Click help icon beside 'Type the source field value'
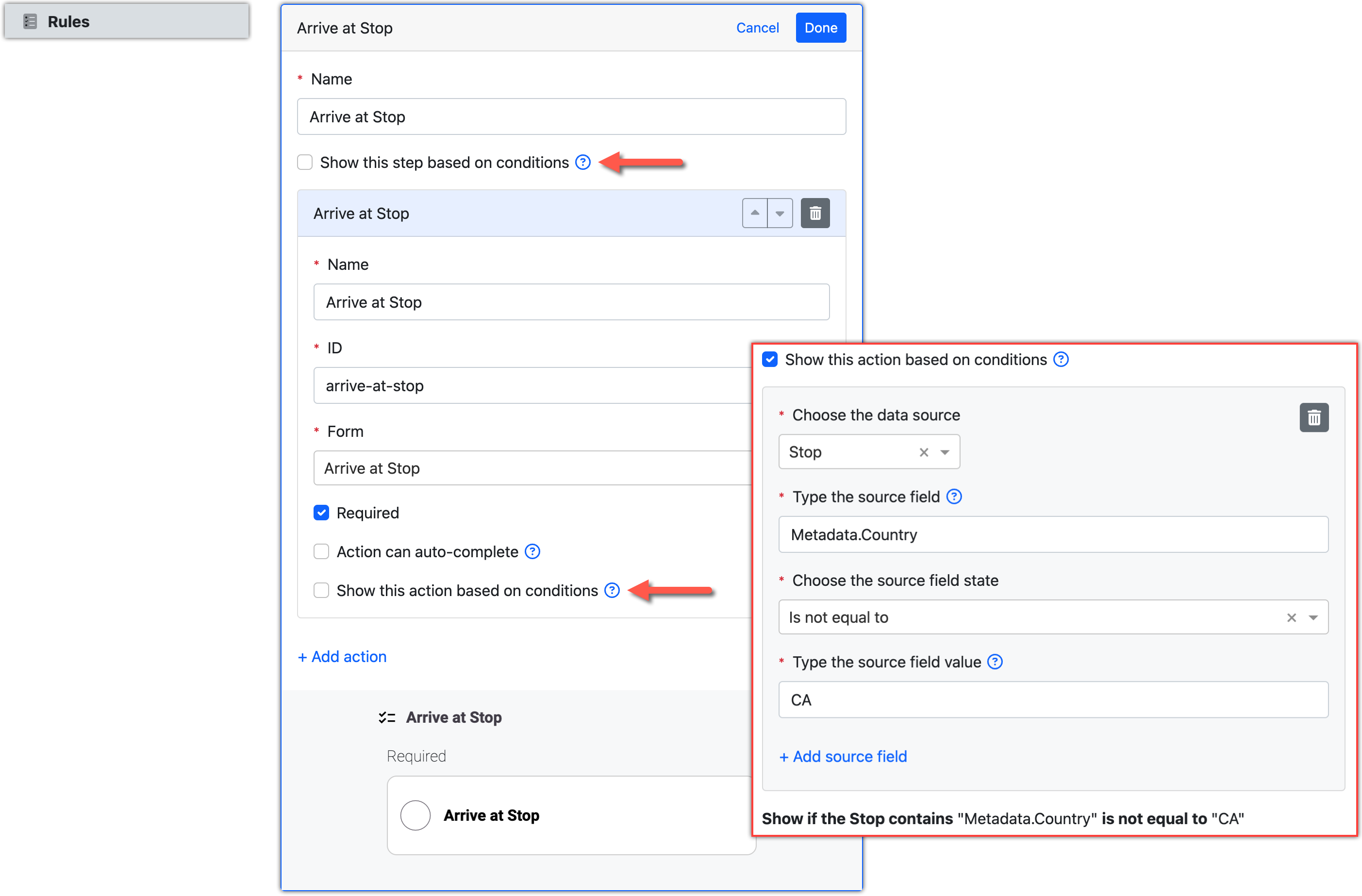Viewport: 1362px width, 896px height. (x=995, y=662)
